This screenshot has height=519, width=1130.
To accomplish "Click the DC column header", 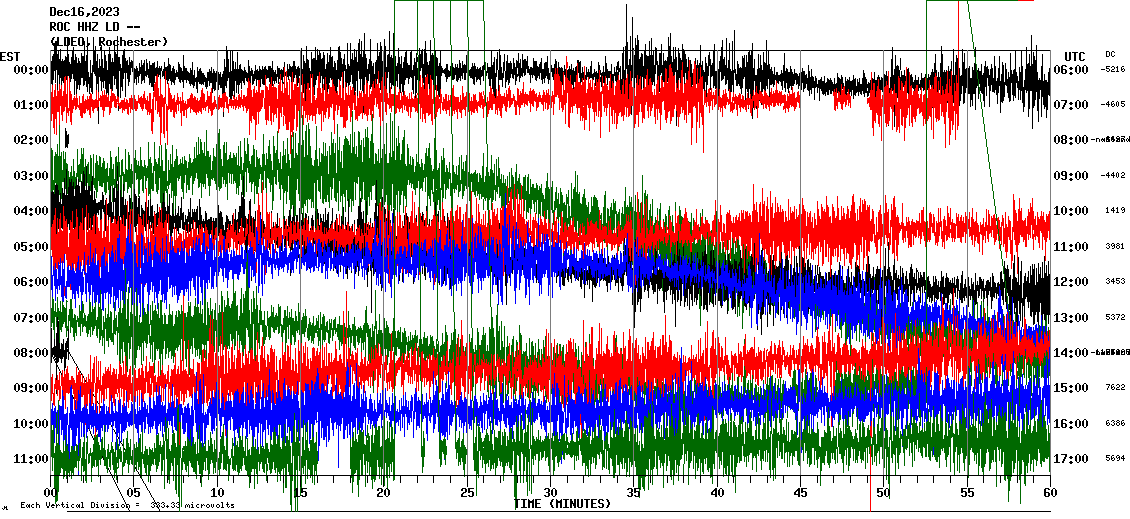I will (x=1110, y=54).
